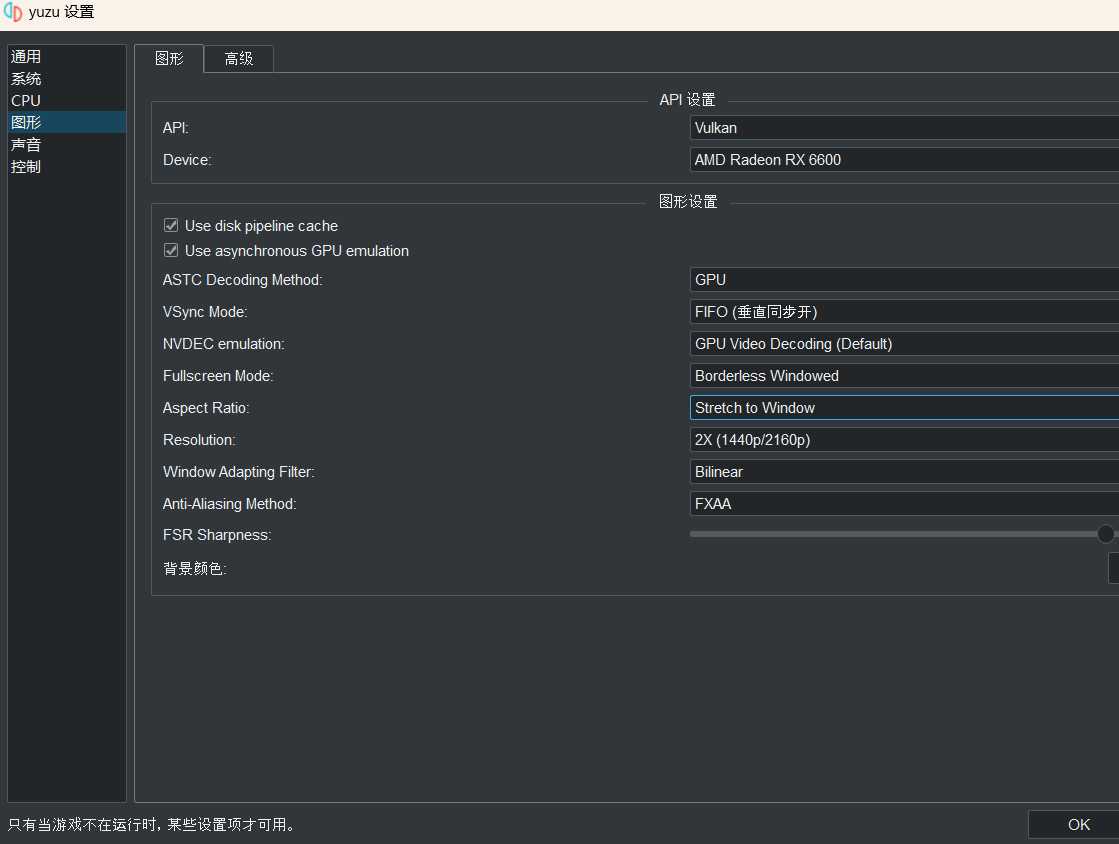Open the Resolution dropdown showing 2X
The height and width of the screenshot is (844, 1119).
pos(900,439)
